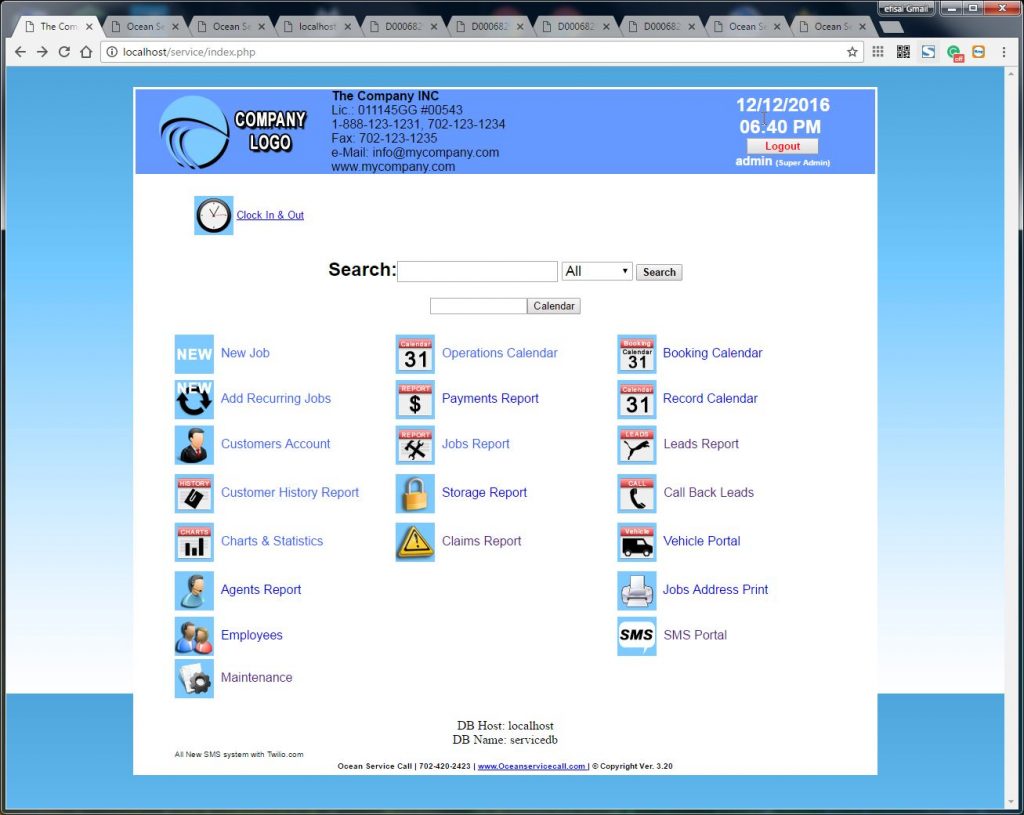Click the Maintenance gear icon
This screenshot has width=1024, height=815.
click(x=194, y=678)
